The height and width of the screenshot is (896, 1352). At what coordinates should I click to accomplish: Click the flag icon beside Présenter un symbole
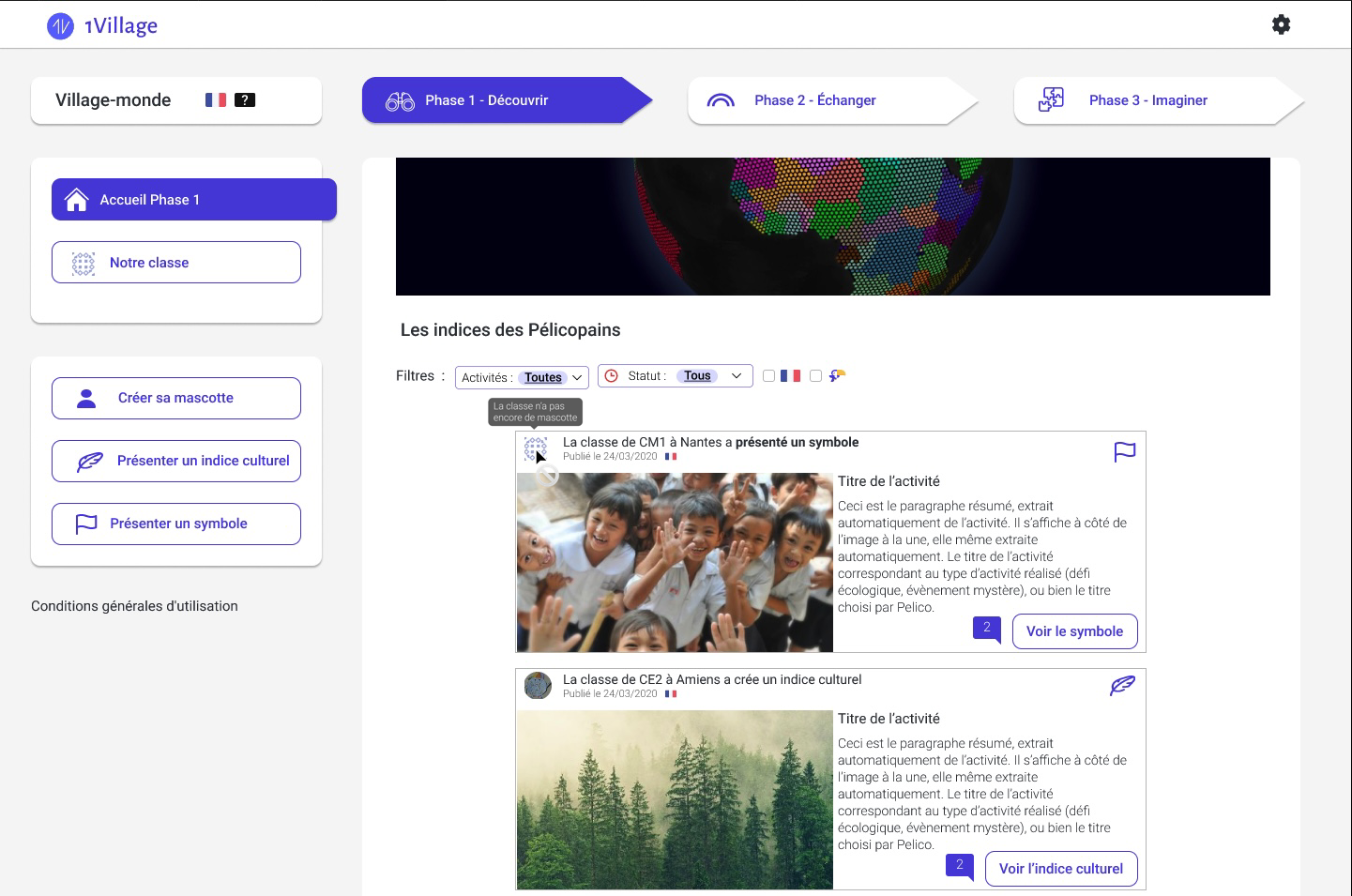click(86, 524)
